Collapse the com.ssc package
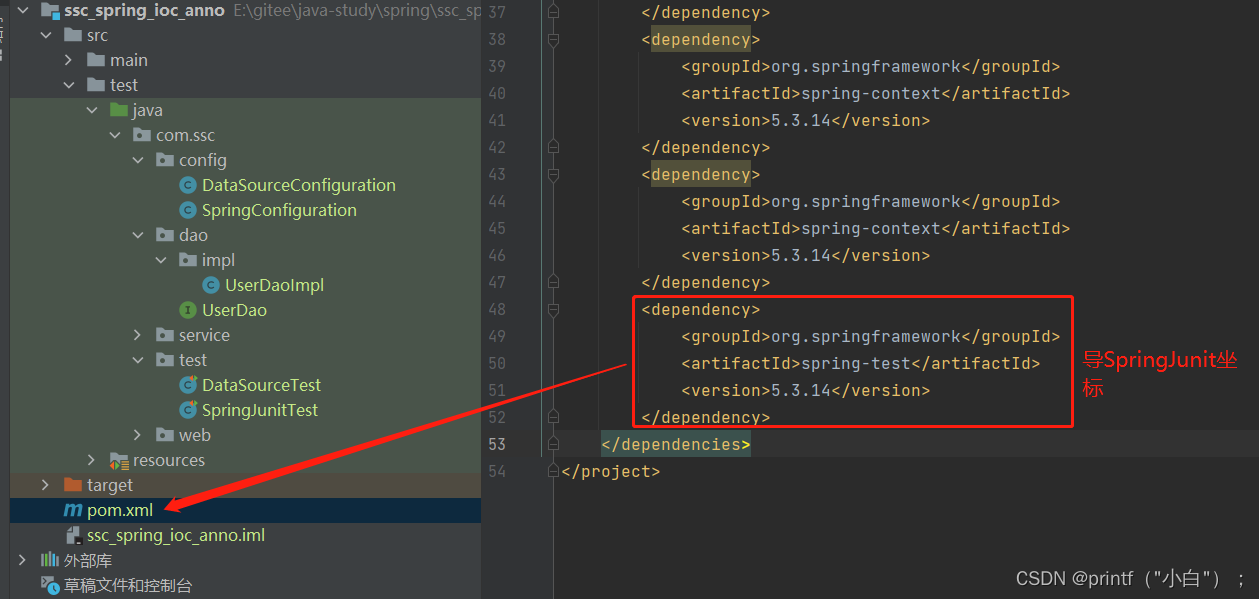This screenshot has width=1259, height=599. click(x=115, y=134)
